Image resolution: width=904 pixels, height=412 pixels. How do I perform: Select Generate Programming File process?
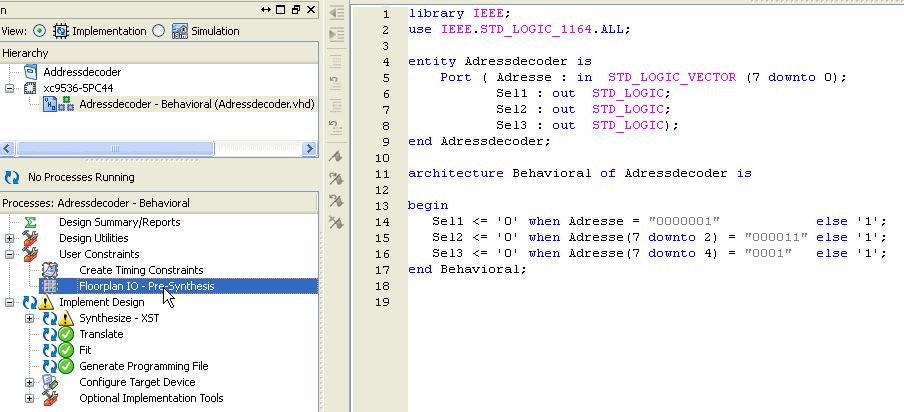pos(144,366)
